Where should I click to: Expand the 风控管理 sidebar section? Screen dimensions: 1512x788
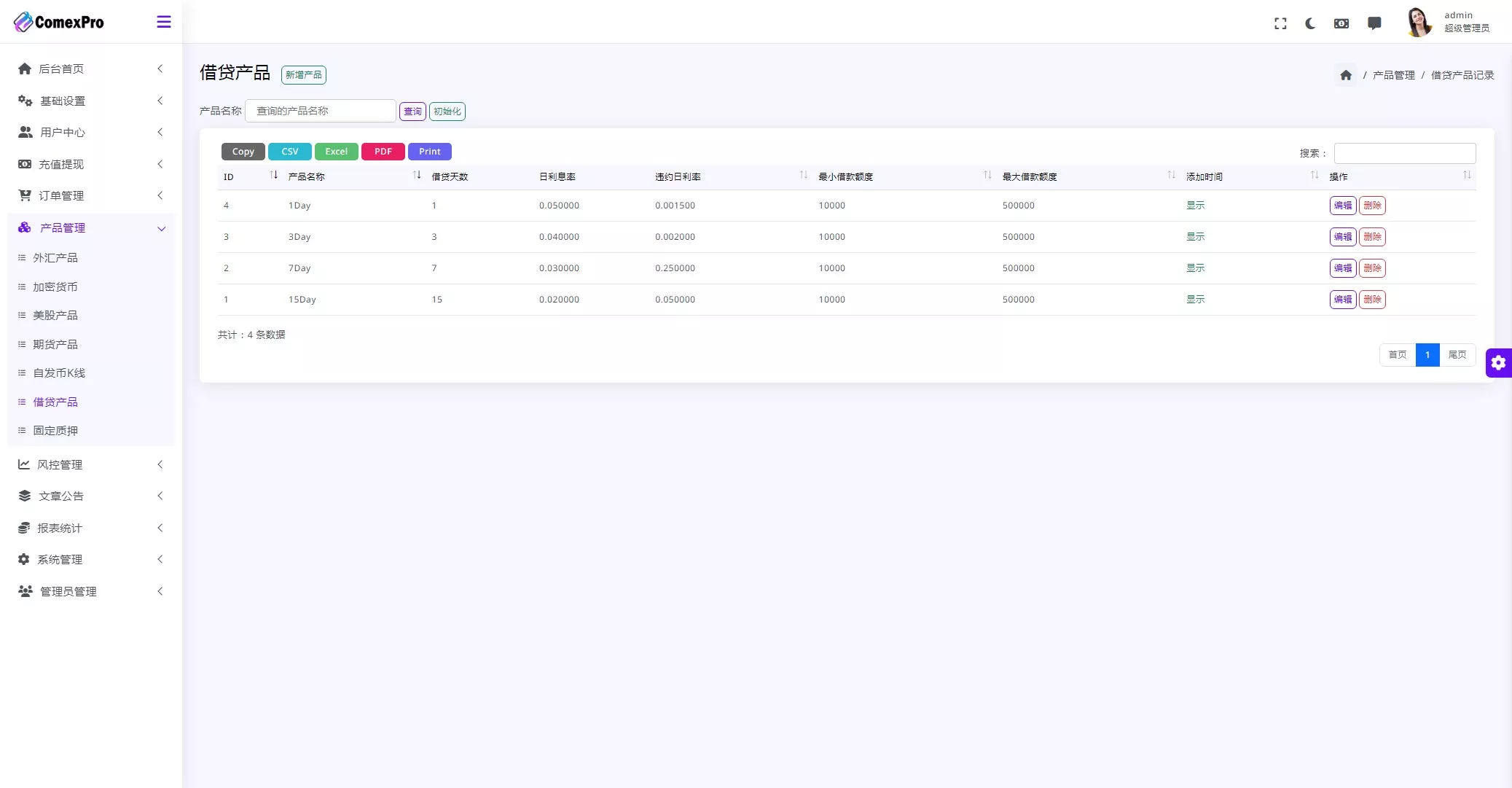click(x=91, y=464)
